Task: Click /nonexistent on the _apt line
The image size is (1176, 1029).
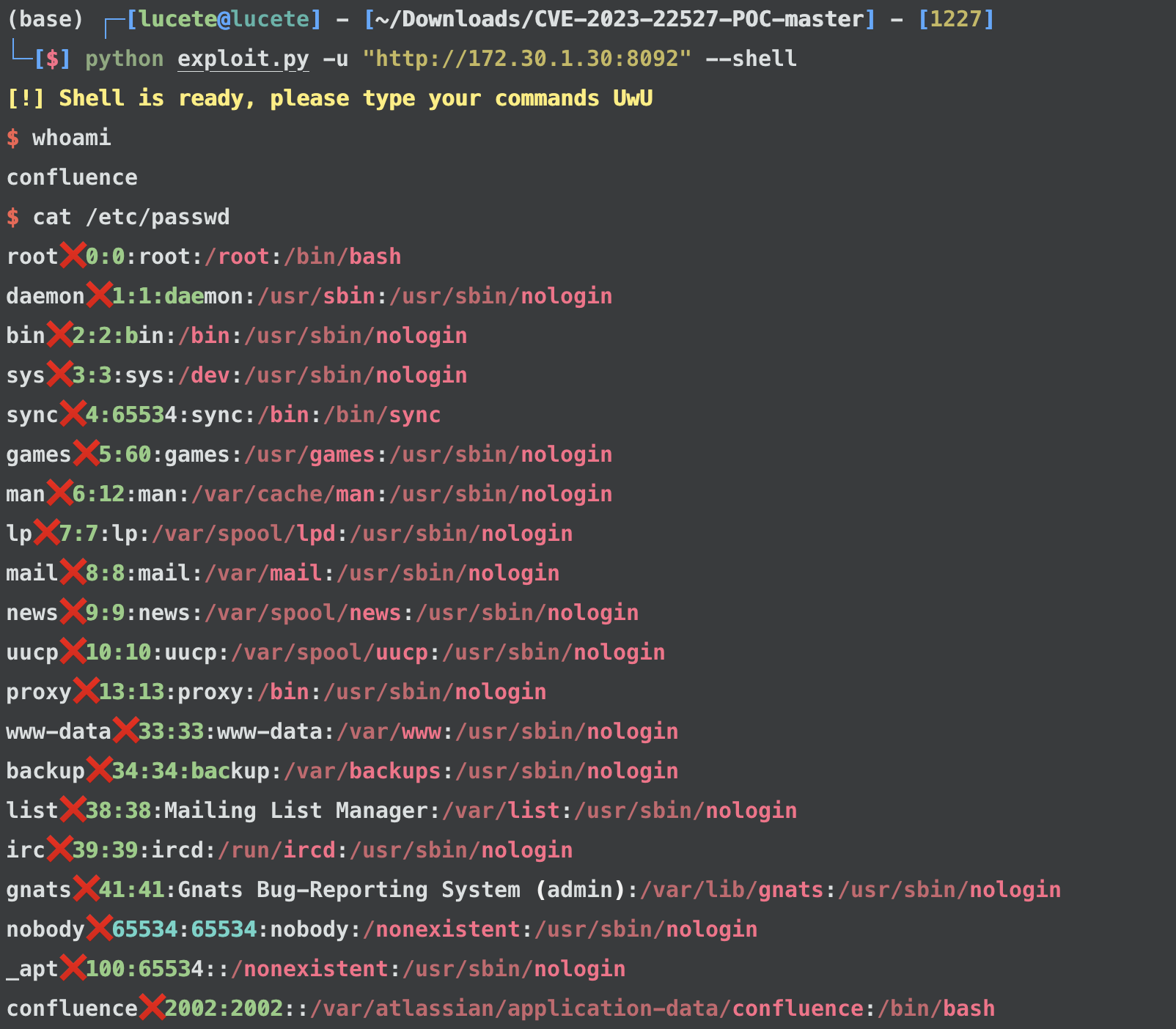Action: tap(309, 969)
